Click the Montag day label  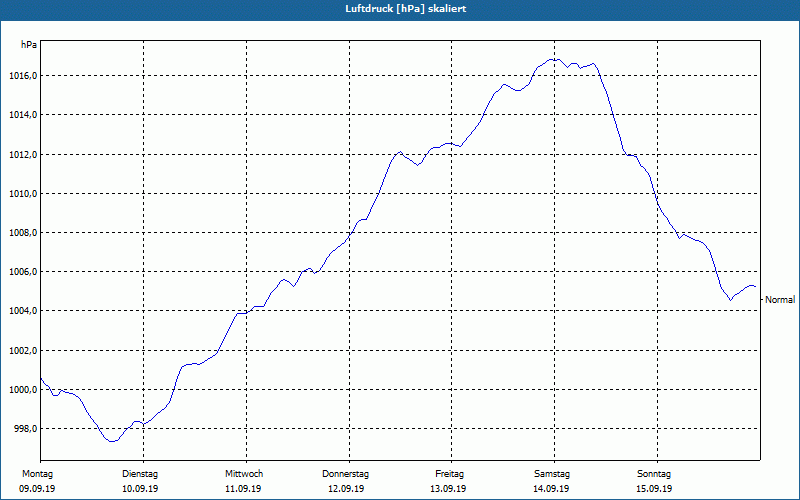37,474
